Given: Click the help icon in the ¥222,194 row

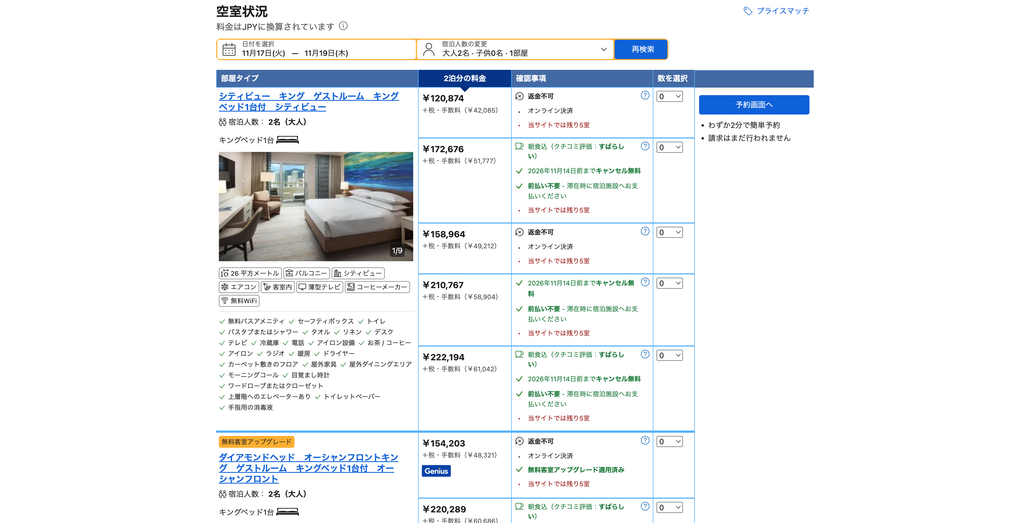Looking at the screenshot, I should pyautogui.click(x=645, y=354).
